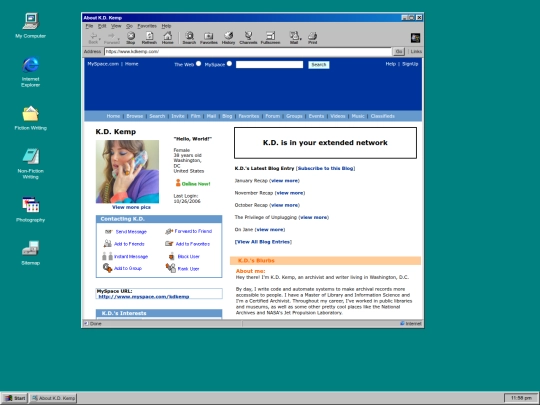Viewport: 540px width, 405px height.
Task: Click the Add to Friends people icon
Action: click(107, 243)
